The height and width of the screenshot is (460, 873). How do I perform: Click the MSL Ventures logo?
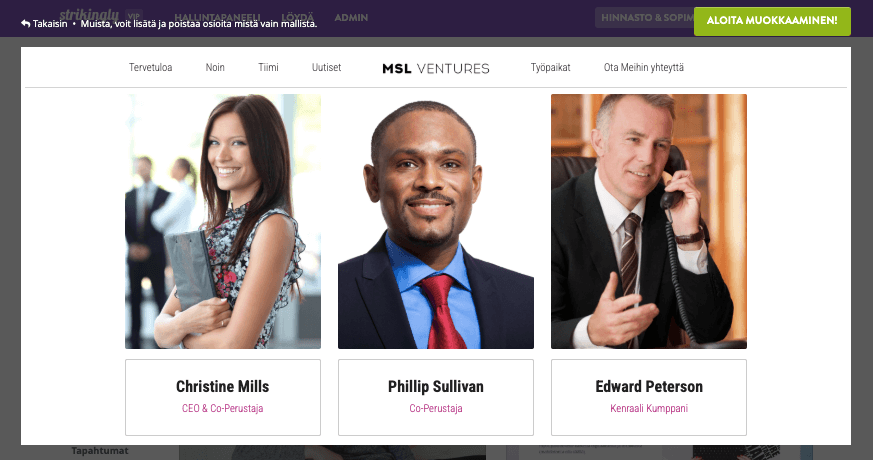[x=436, y=68]
